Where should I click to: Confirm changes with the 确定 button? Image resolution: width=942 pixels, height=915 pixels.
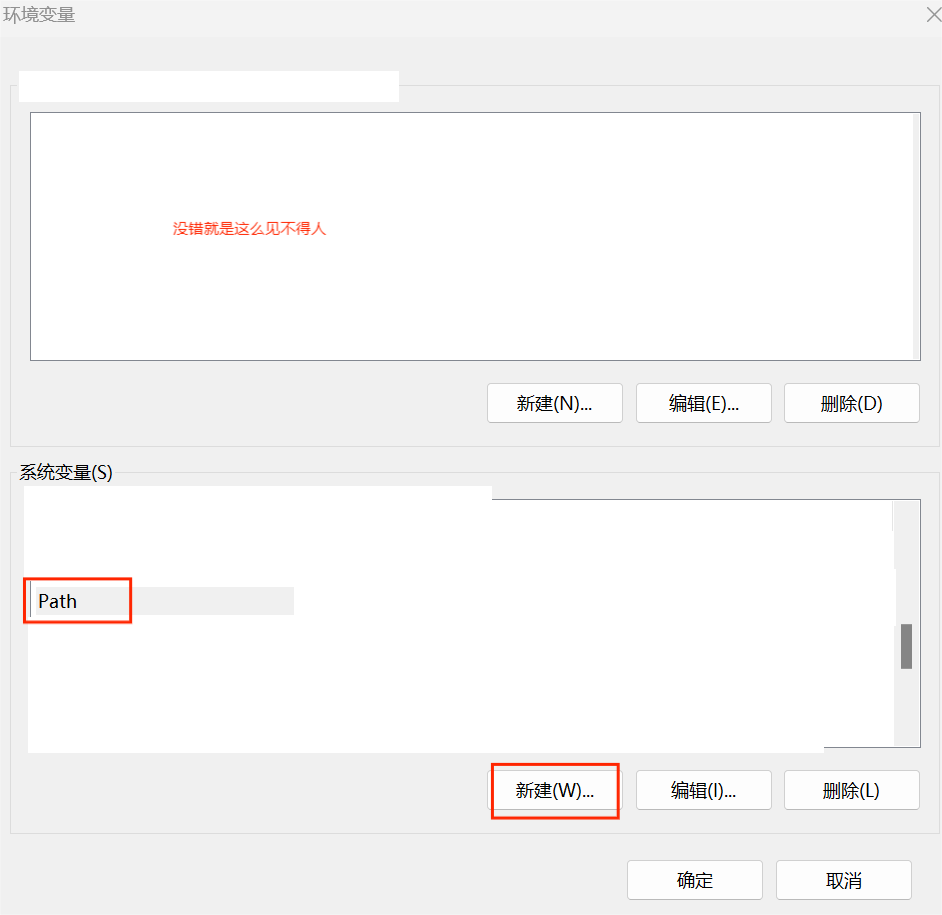694,880
